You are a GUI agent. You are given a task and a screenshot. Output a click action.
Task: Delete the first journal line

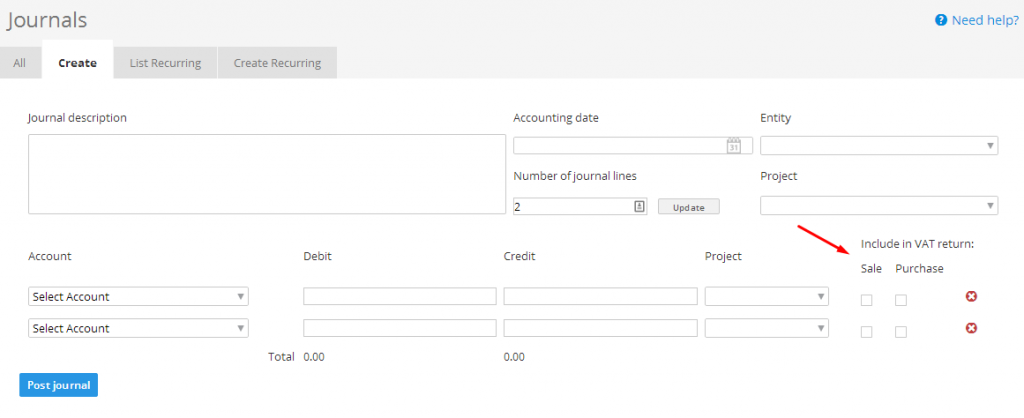(970, 297)
